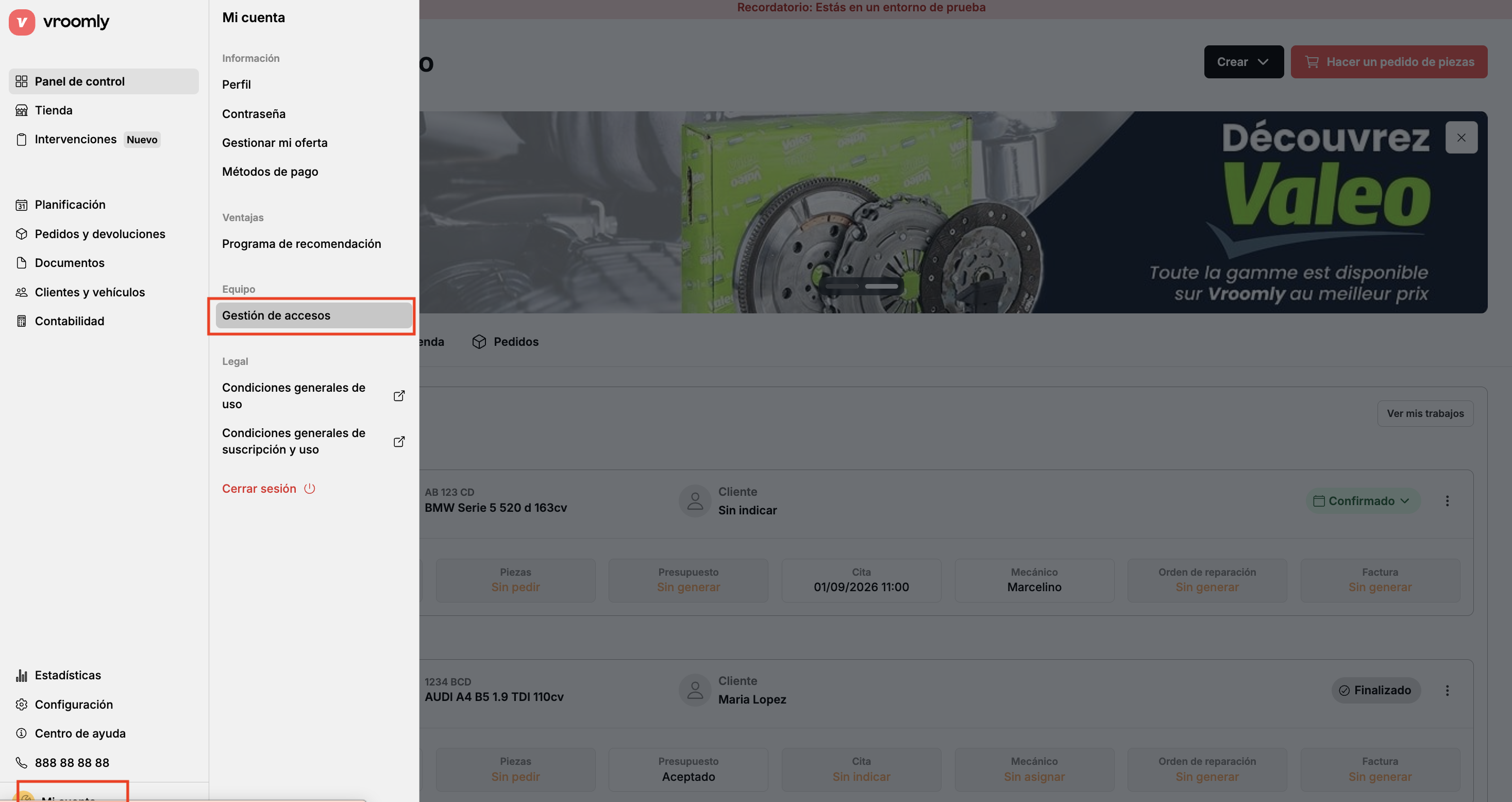Open Clientes y vehículos people icon

coord(22,292)
